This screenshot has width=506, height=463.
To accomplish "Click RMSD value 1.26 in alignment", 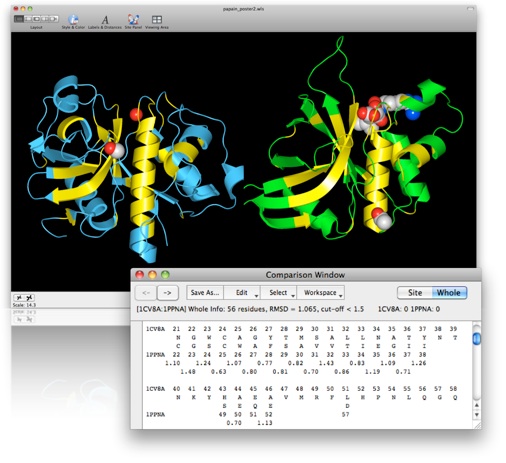I will coord(418,363).
